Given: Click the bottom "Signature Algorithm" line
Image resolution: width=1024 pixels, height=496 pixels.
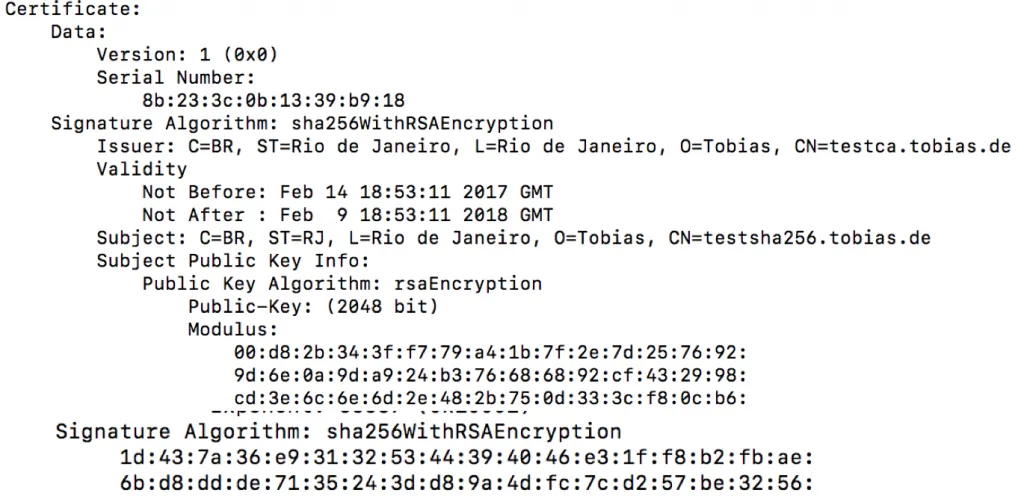Looking at the screenshot, I should click(338, 432).
